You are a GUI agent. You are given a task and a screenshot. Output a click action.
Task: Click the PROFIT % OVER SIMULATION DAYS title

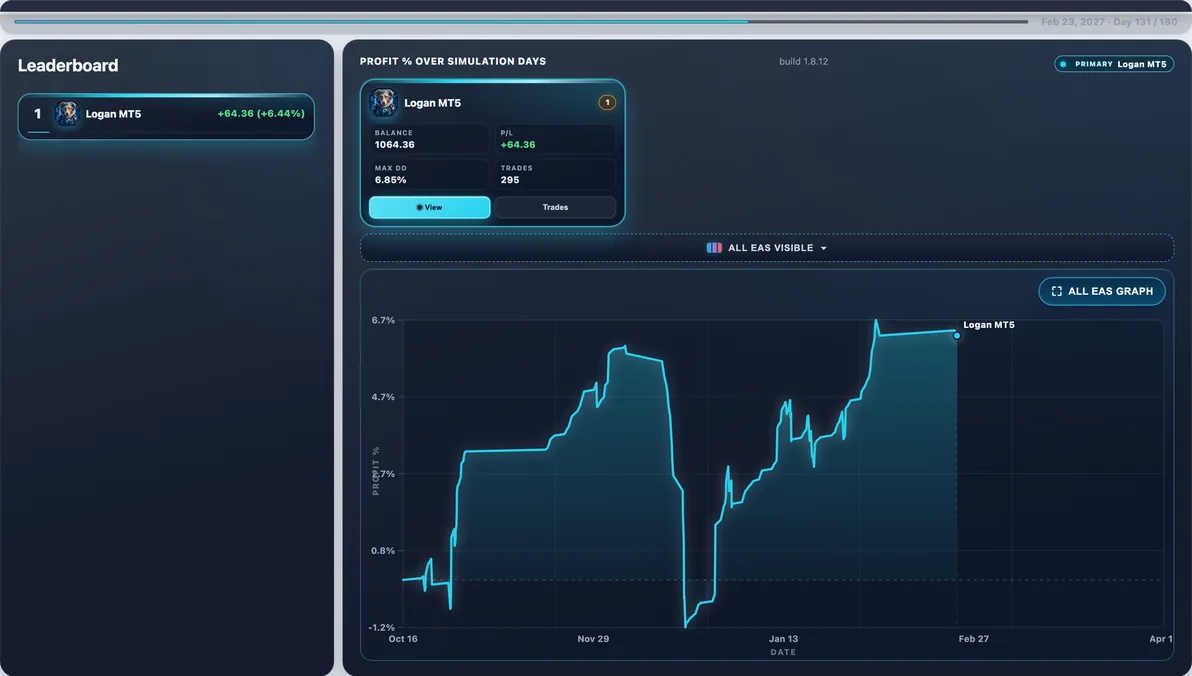click(x=453, y=62)
